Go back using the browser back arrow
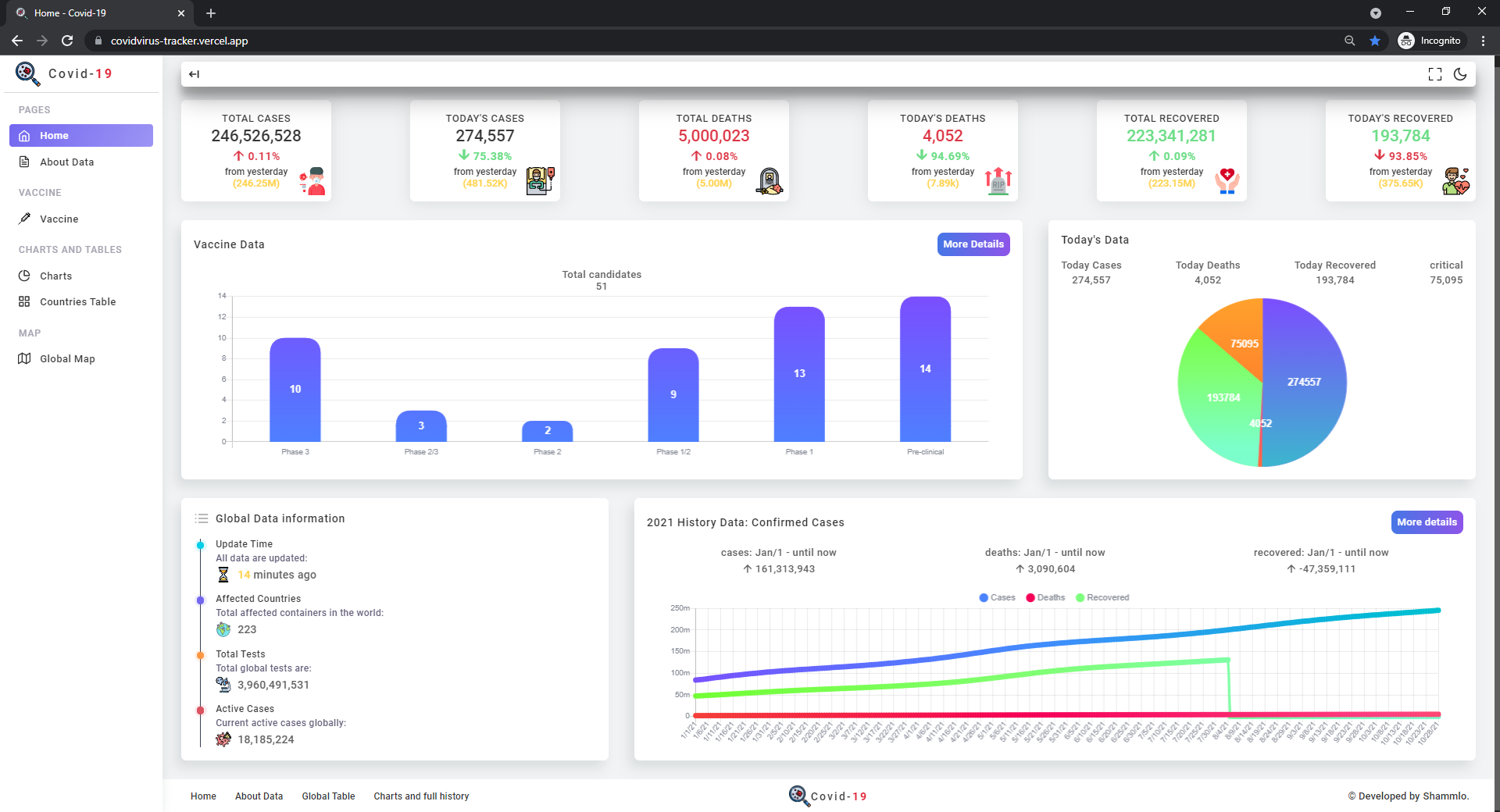Image resolution: width=1500 pixels, height=812 pixels. (17, 41)
